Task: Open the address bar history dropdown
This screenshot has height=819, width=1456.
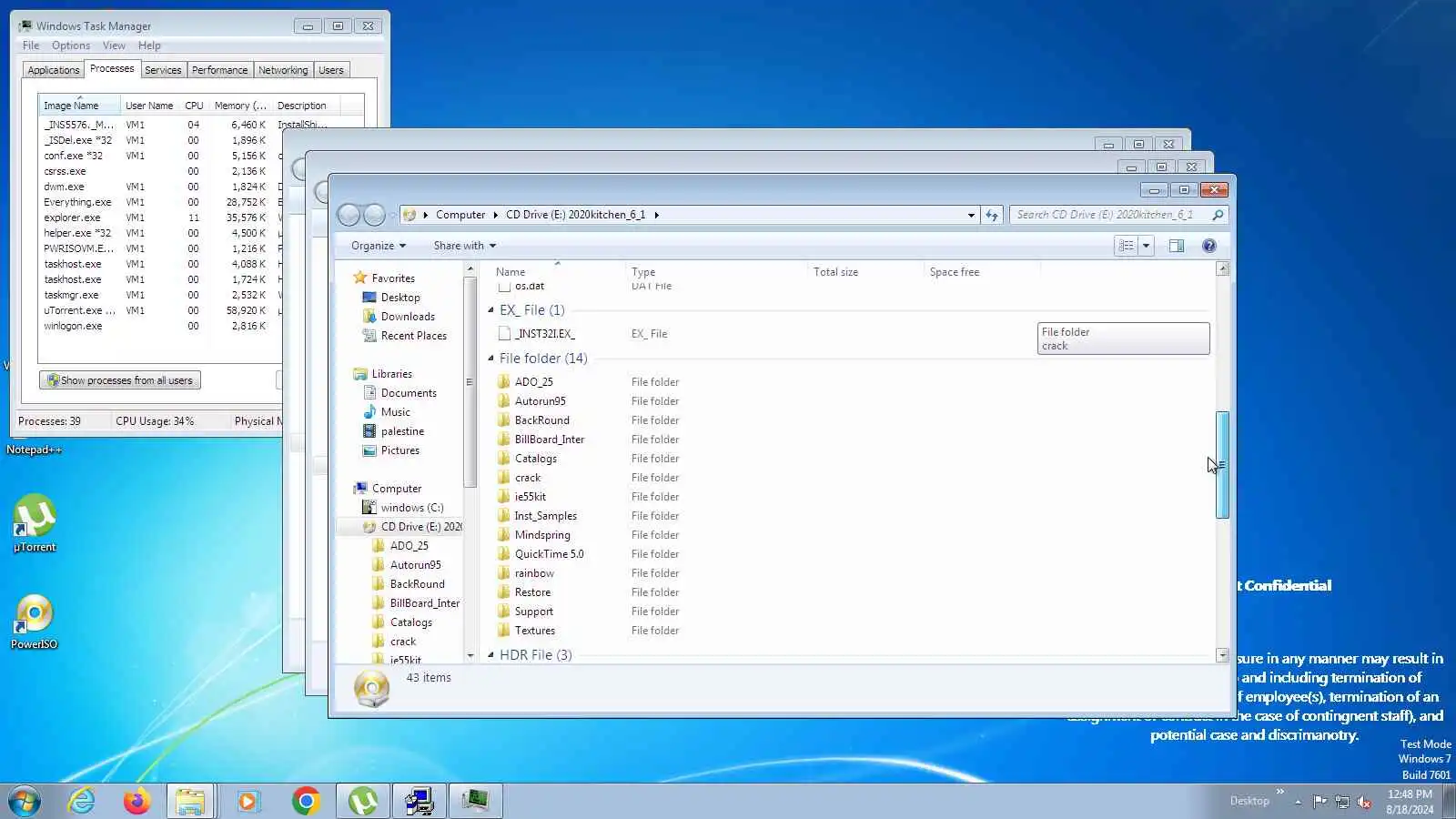Action: [971, 215]
